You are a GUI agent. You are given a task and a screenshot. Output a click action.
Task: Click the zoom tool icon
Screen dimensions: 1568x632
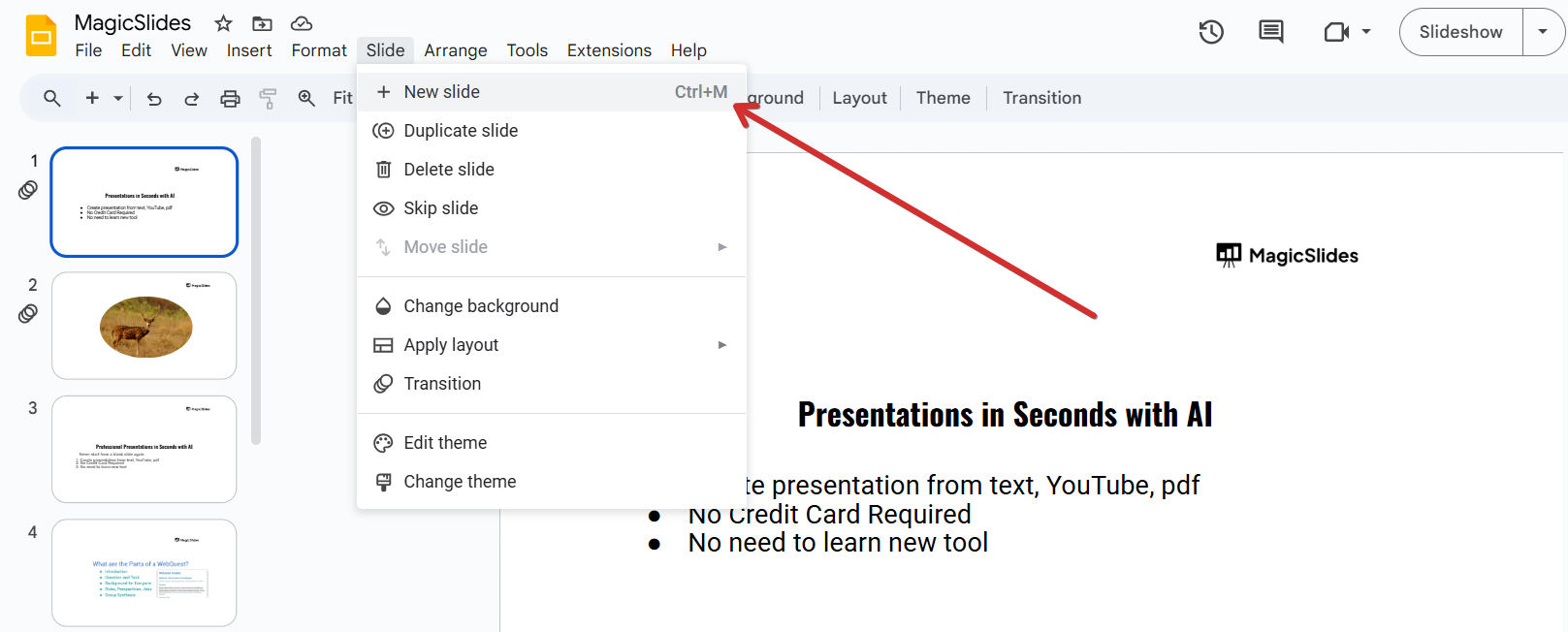[x=306, y=98]
